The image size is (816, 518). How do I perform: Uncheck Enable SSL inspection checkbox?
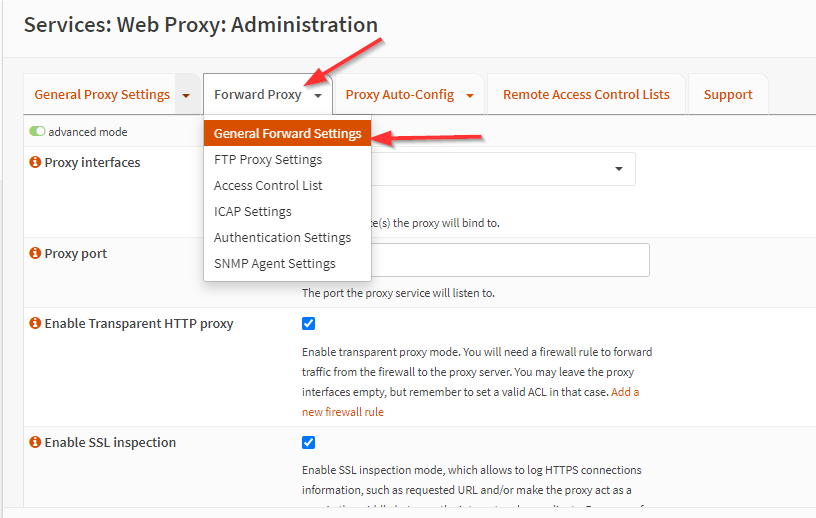[308, 442]
